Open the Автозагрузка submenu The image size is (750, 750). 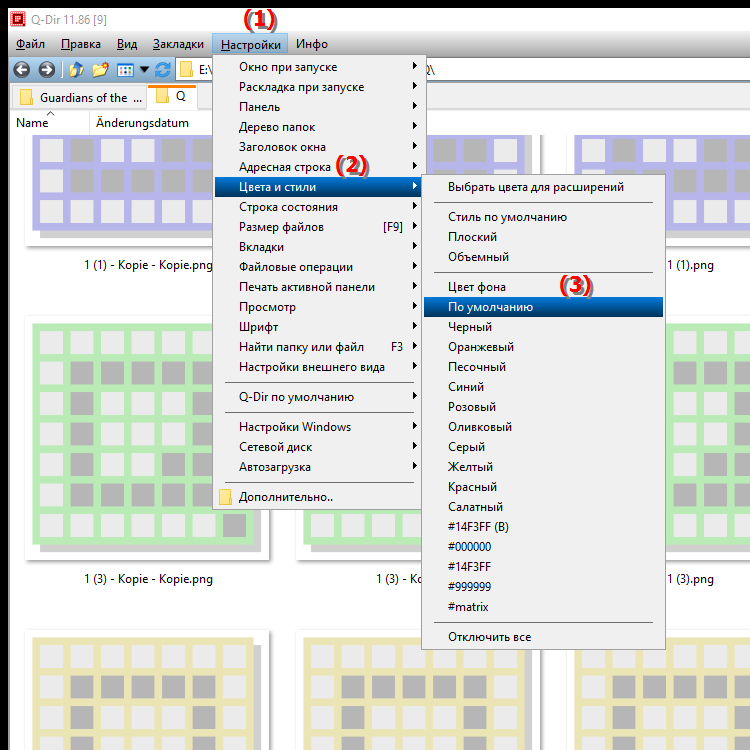coord(318,467)
